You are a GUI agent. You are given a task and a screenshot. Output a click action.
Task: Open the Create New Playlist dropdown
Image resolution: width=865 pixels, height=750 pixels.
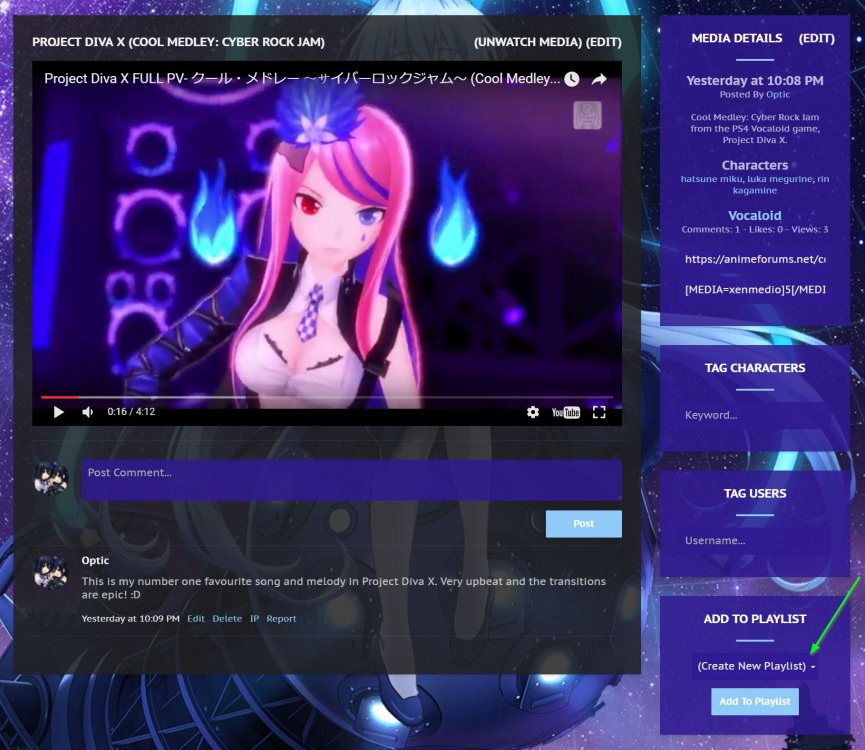pyautogui.click(x=755, y=666)
